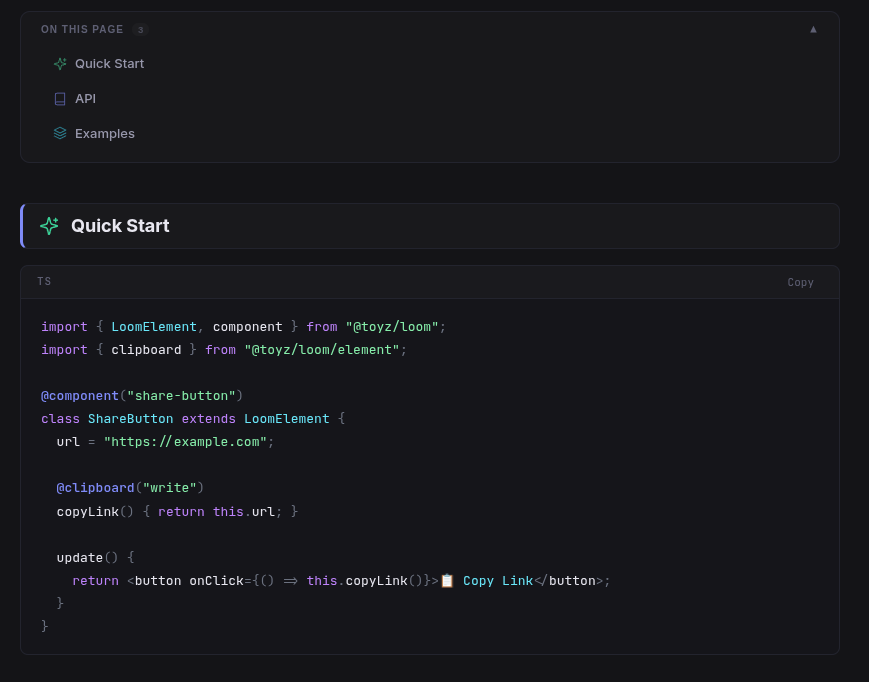Image resolution: width=869 pixels, height=682 pixels.
Task: Click the "@toyz/loom" import string
Action: click(392, 327)
